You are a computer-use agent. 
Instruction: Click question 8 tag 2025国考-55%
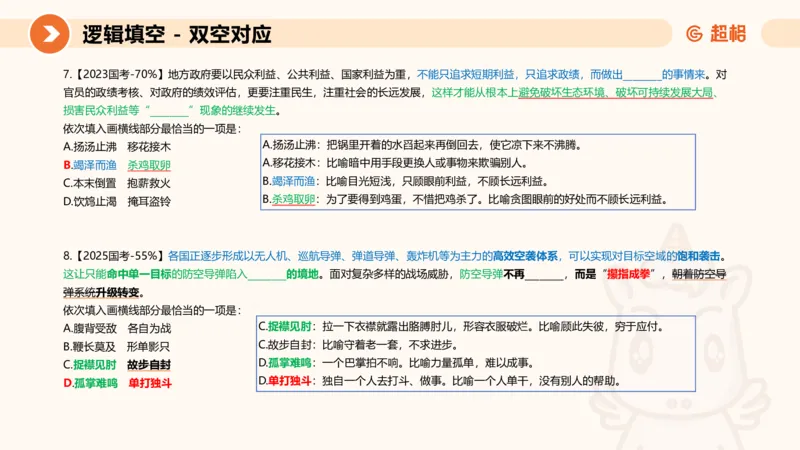(x=120, y=256)
